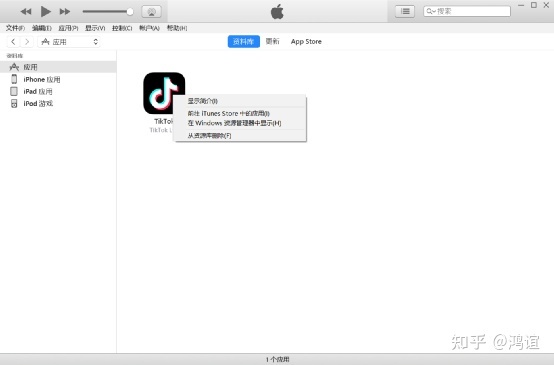Maximize the iTunes window
This screenshot has width=554, height=365.
534,5
